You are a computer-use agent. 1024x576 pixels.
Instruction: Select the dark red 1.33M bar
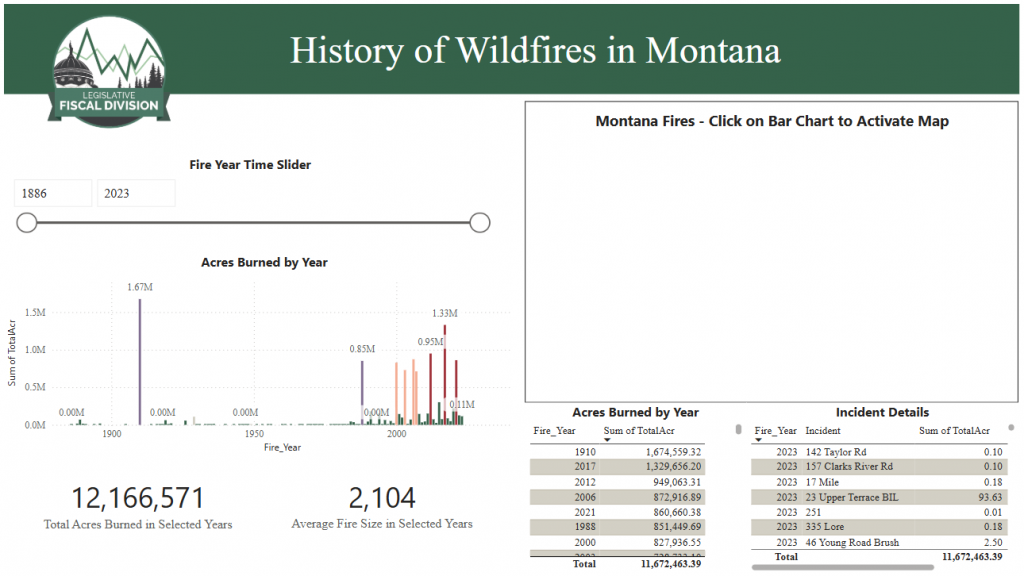[x=445, y=370]
